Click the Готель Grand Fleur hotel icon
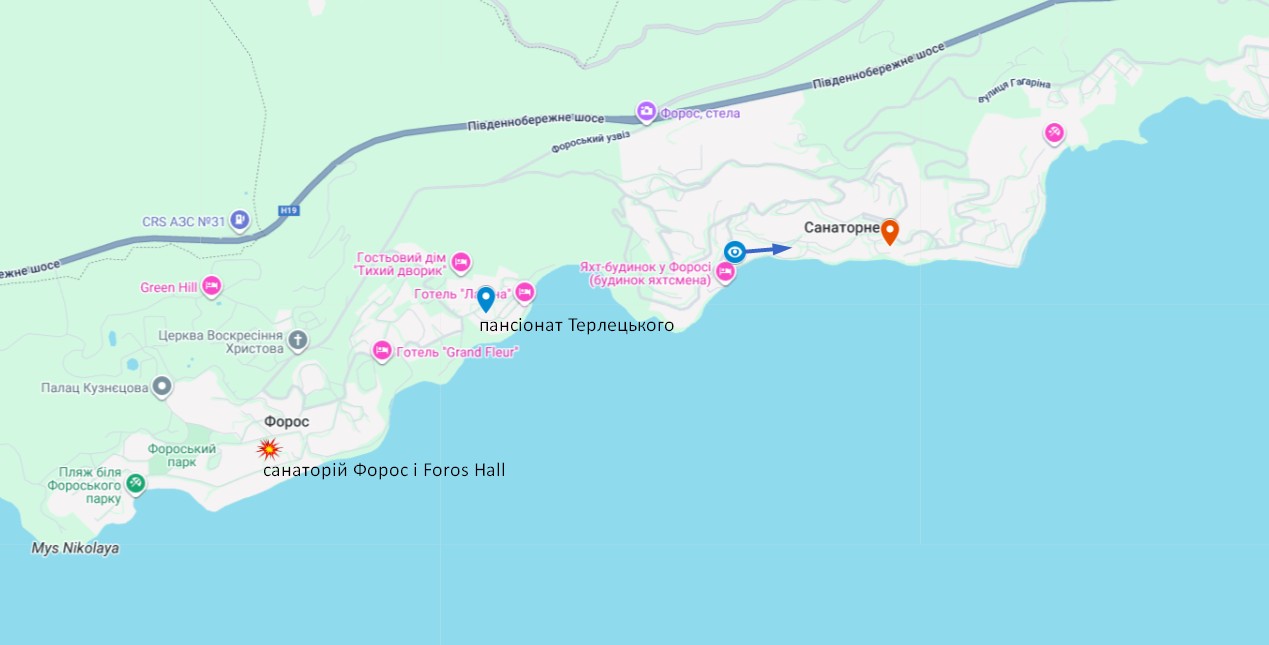The image size is (1269, 645). tap(382, 351)
